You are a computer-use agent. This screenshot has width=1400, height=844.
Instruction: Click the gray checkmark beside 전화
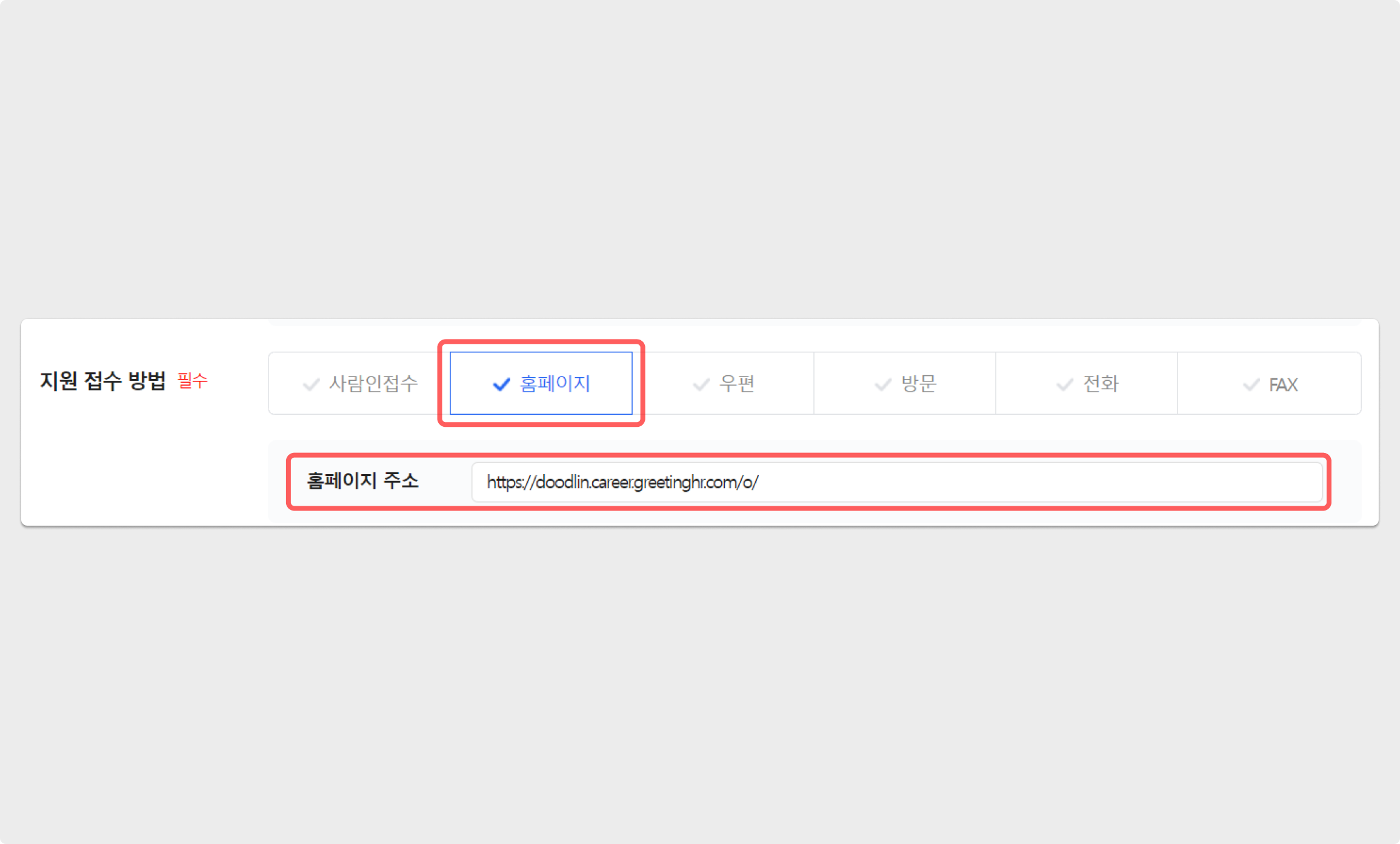pyautogui.click(x=1065, y=384)
